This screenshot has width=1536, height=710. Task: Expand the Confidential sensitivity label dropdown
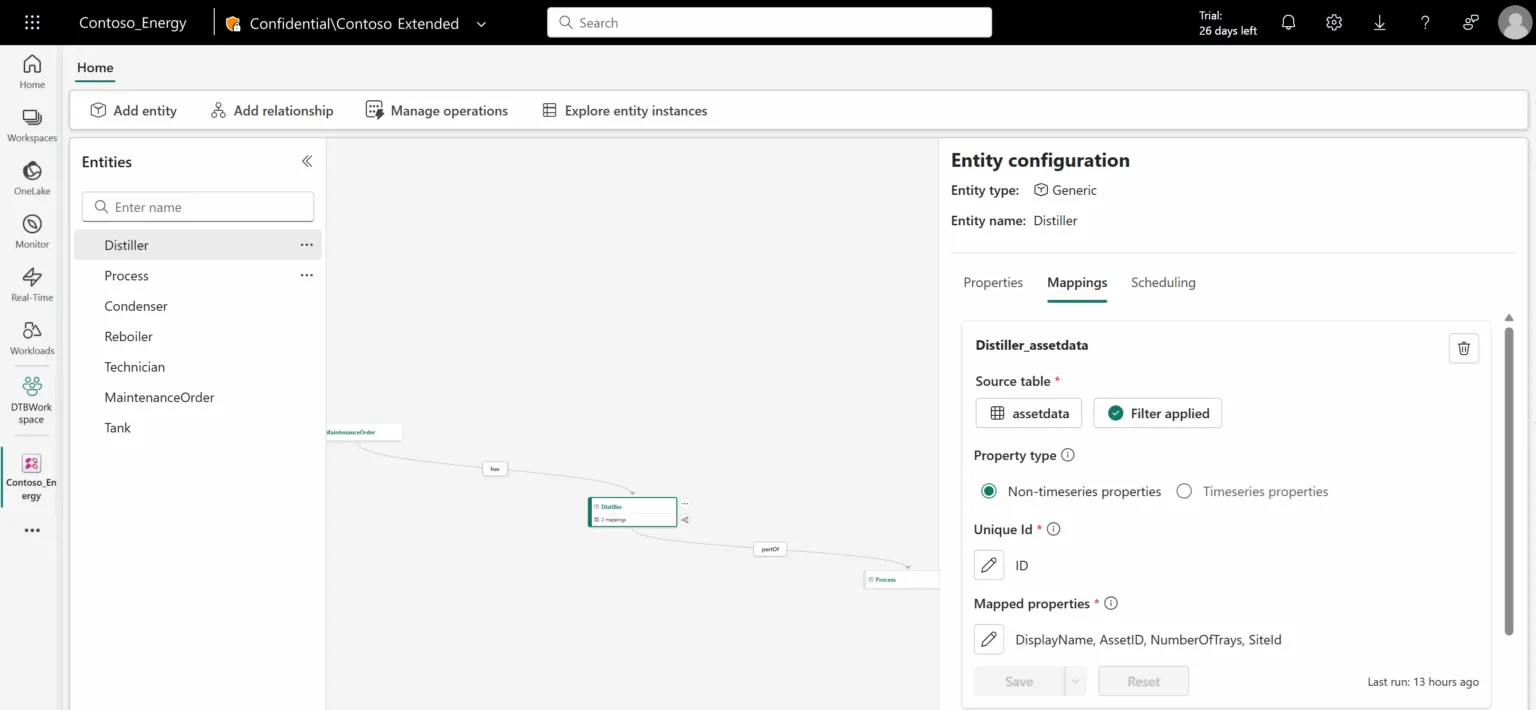482,23
